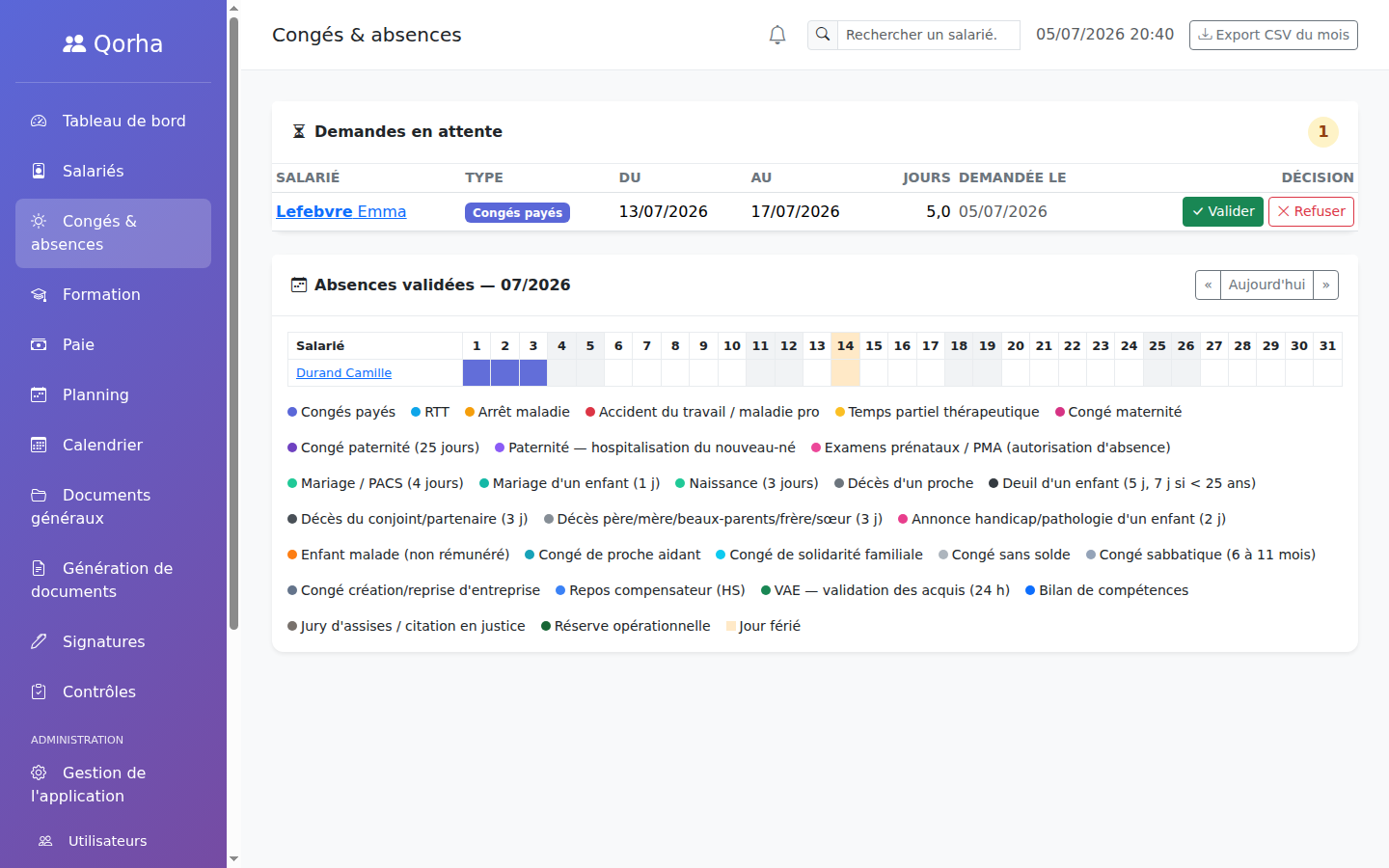
Task: Open Contrôles in the sidebar
Action: pos(113,692)
